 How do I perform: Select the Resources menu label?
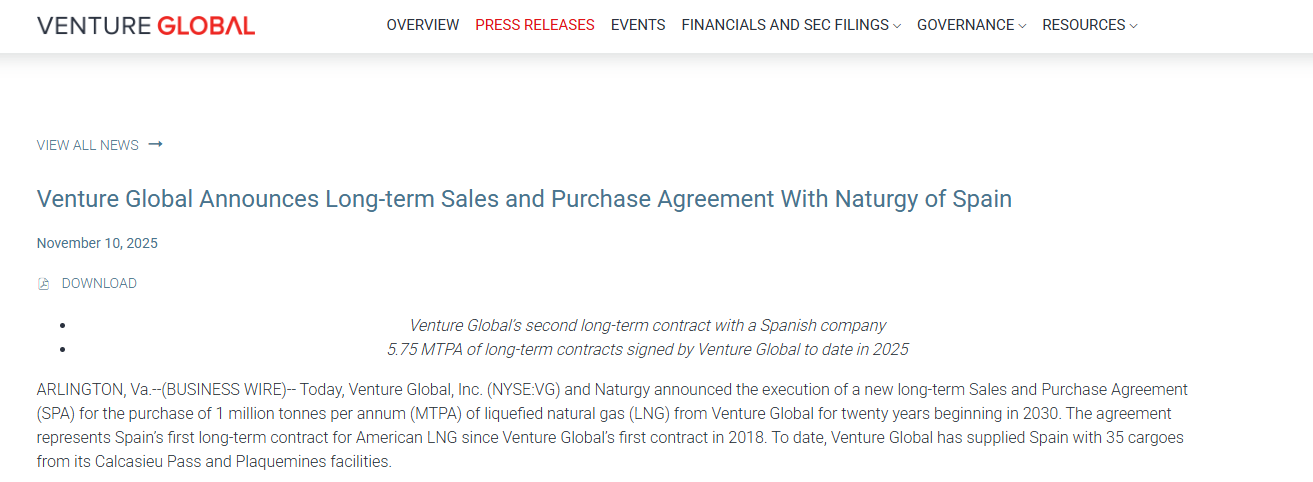1083,25
